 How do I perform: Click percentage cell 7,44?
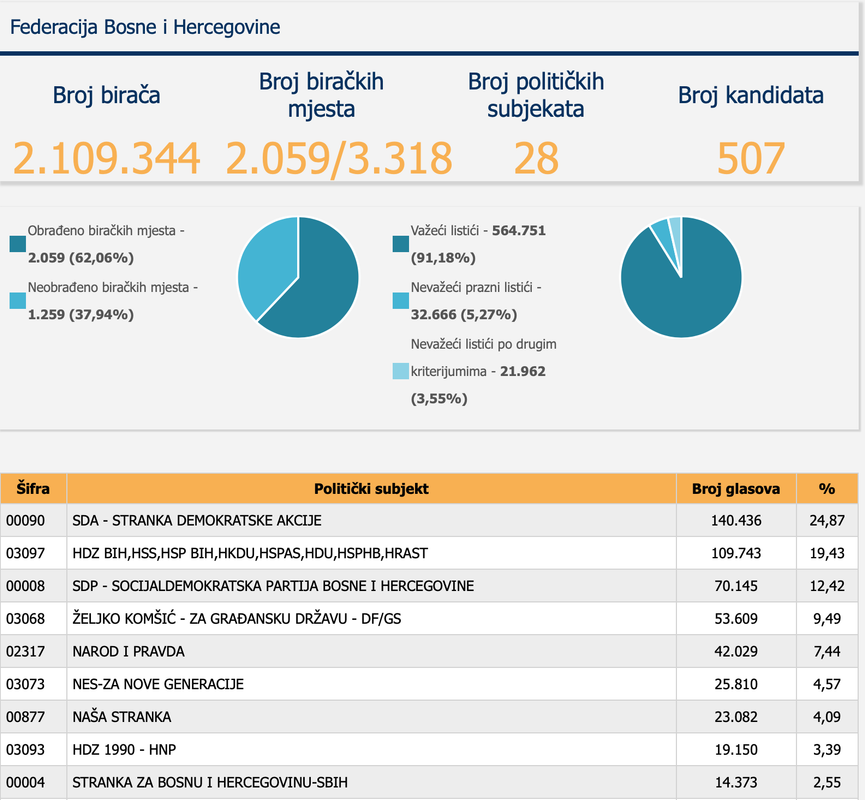pyautogui.click(x=827, y=651)
